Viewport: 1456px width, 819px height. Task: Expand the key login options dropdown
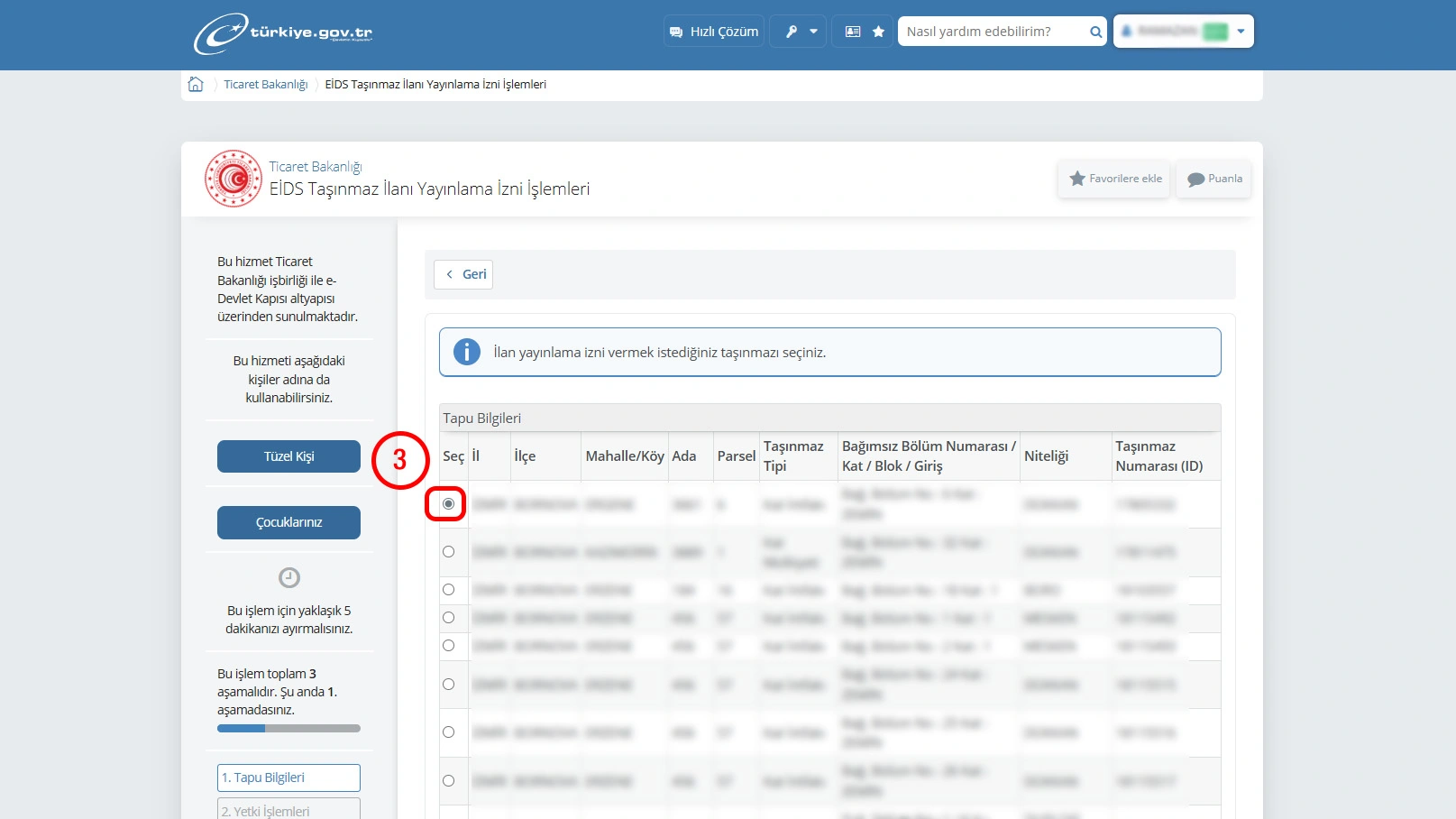tap(799, 32)
